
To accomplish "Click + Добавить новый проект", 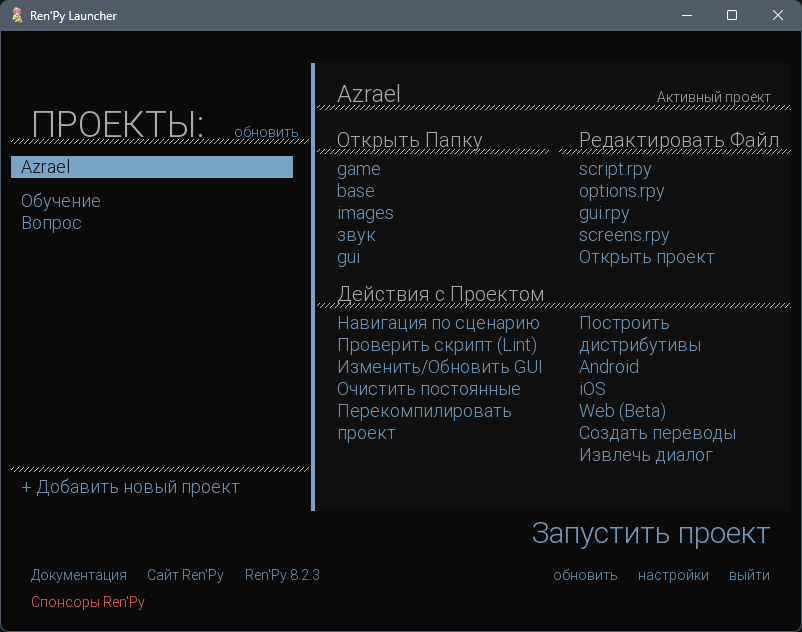I will coord(130,487).
